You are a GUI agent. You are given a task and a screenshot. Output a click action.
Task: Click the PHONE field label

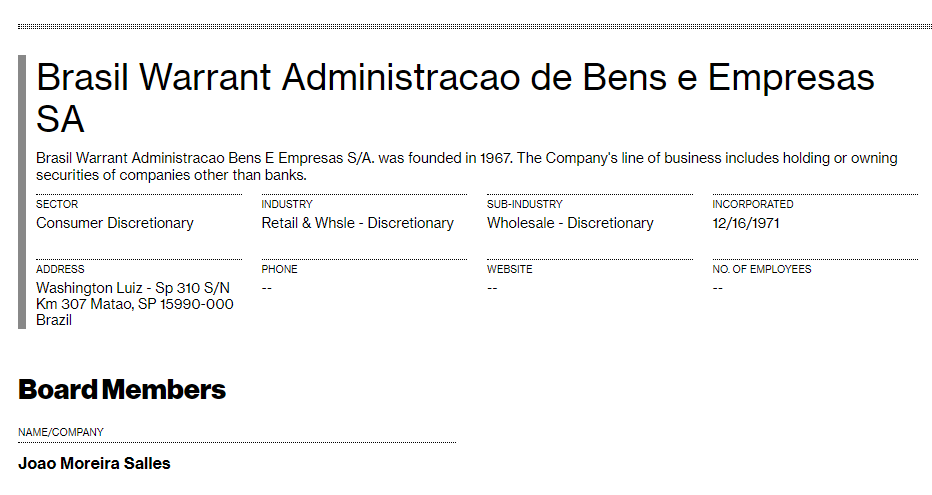[280, 269]
